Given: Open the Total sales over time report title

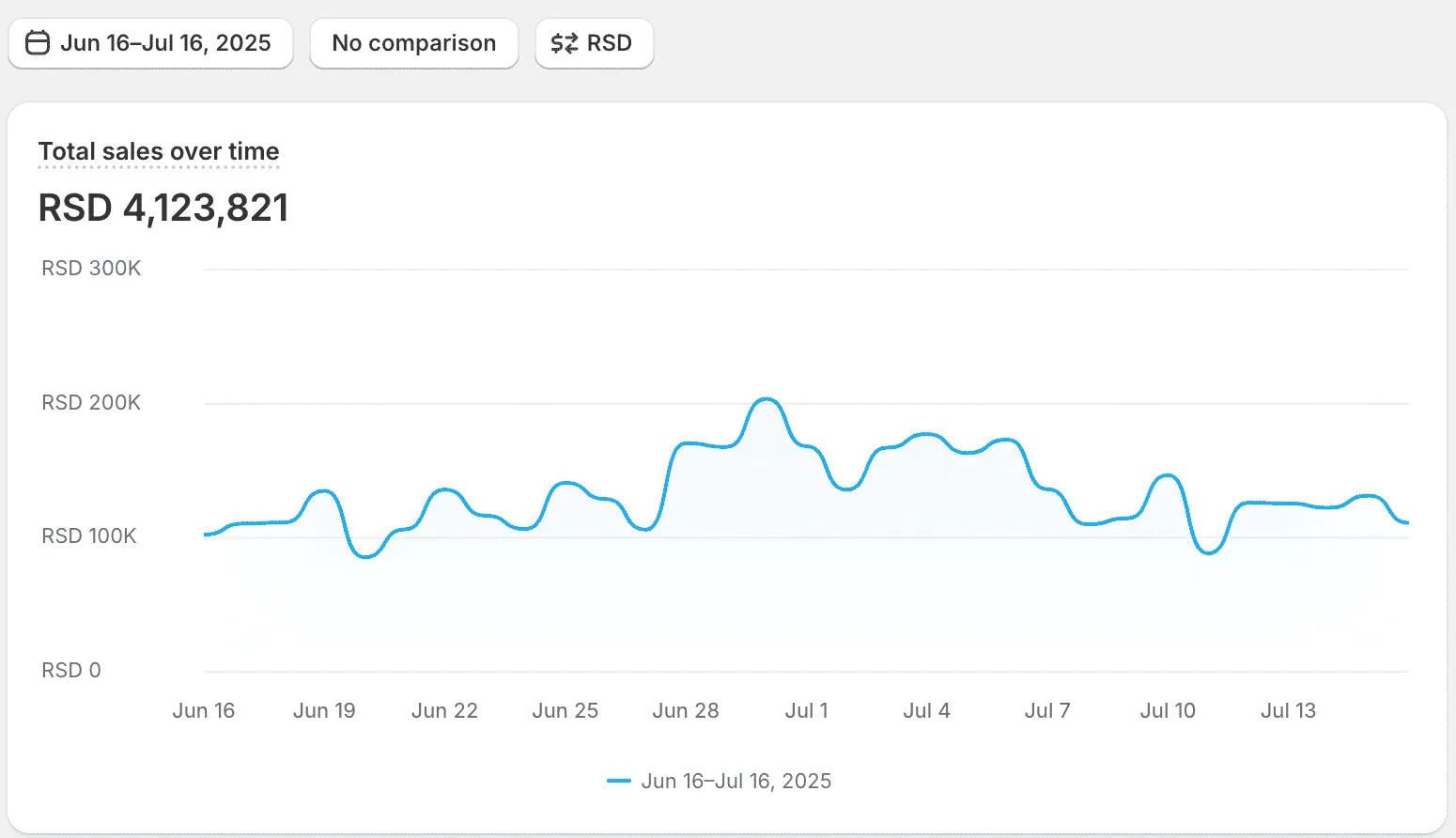Looking at the screenshot, I should [x=159, y=151].
